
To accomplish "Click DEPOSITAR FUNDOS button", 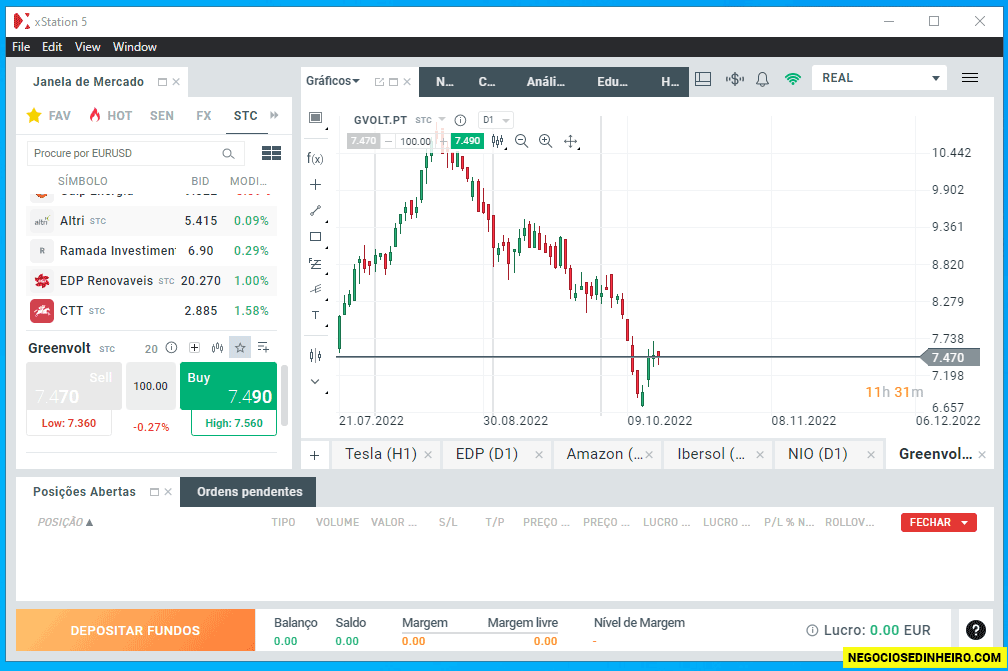I will (136, 630).
